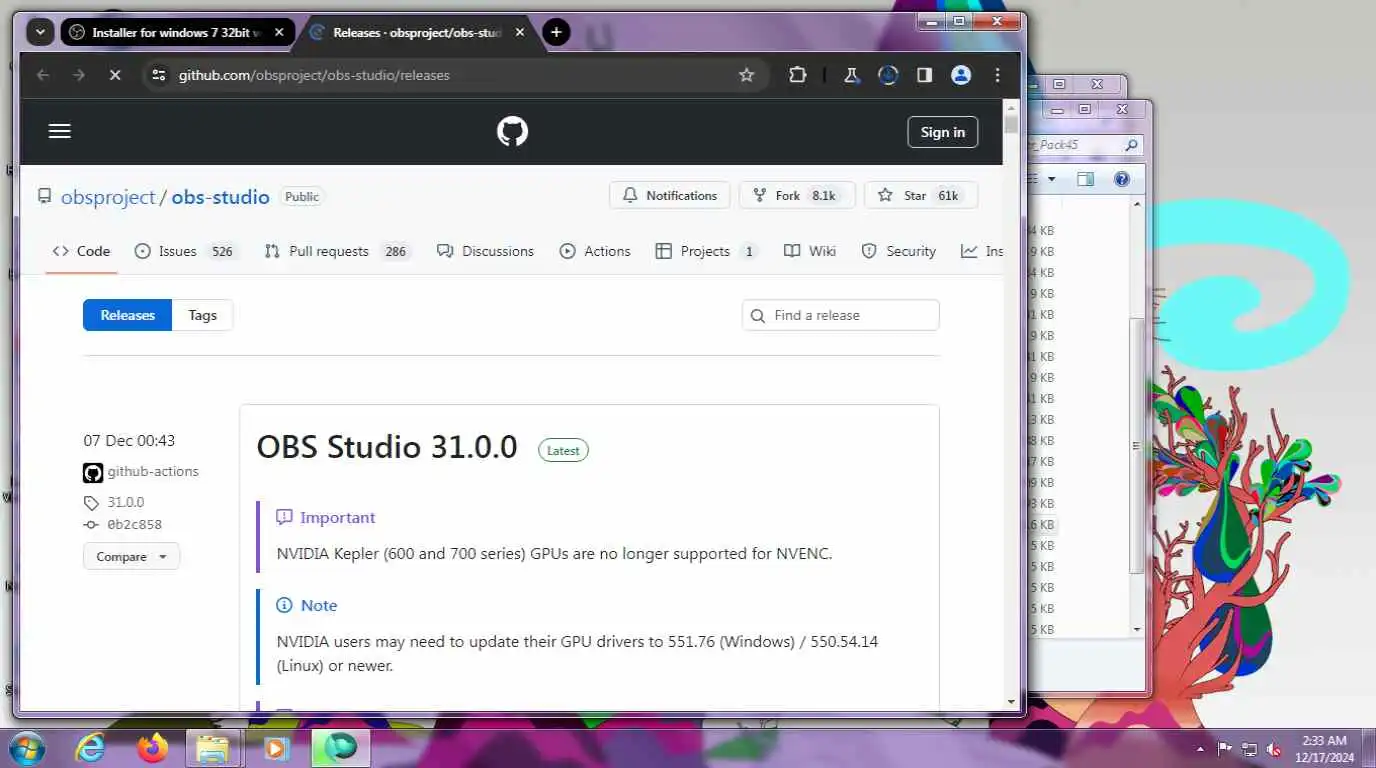Image resolution: width=1376 pixels, height=768 pixels.
Task: Fork the obs-studio repository
Action: (x=797, y=196)
